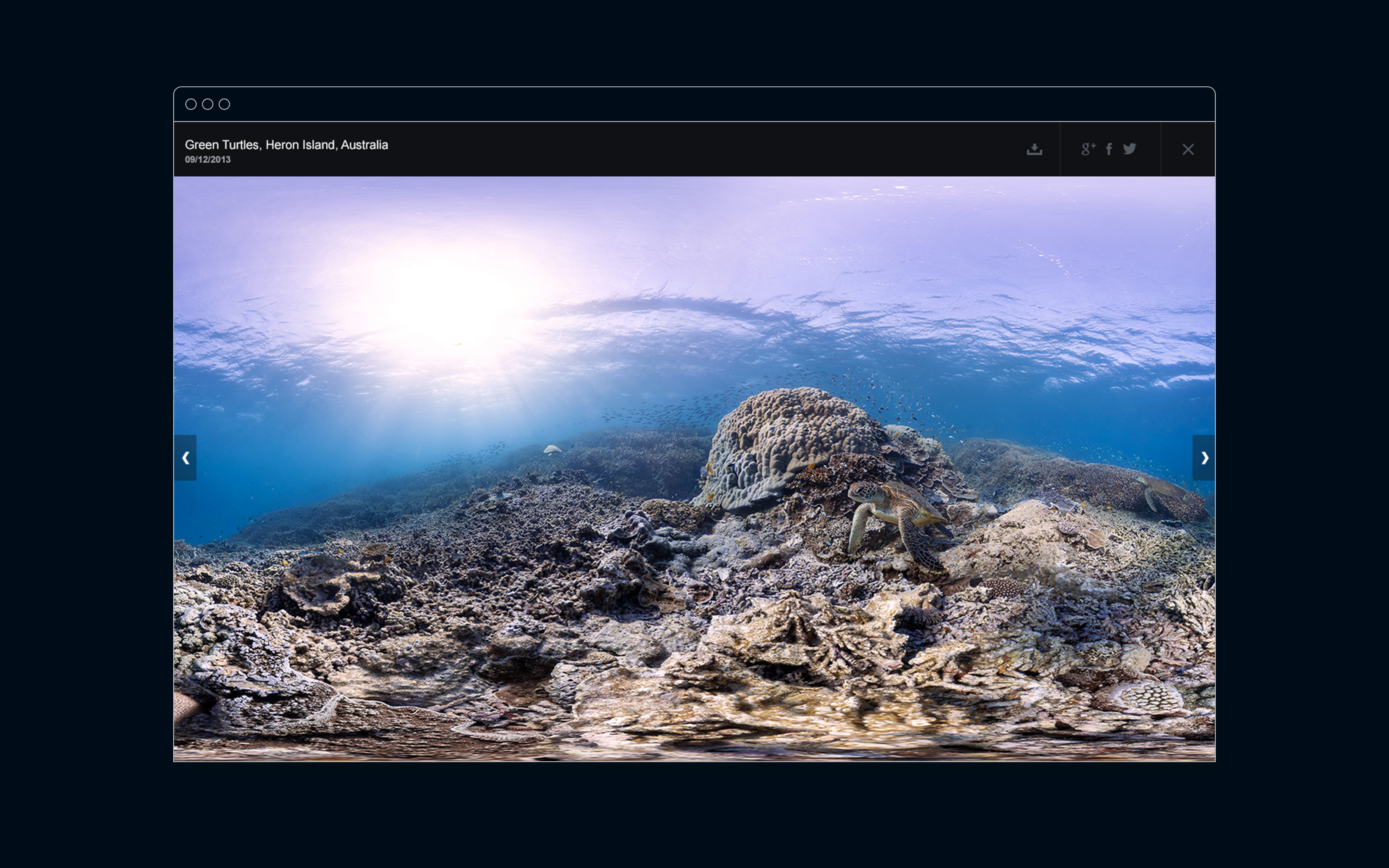Download the Green Turtles panorama image
The height and width of the screenshot is (868, 1389).
[1034, 149]
